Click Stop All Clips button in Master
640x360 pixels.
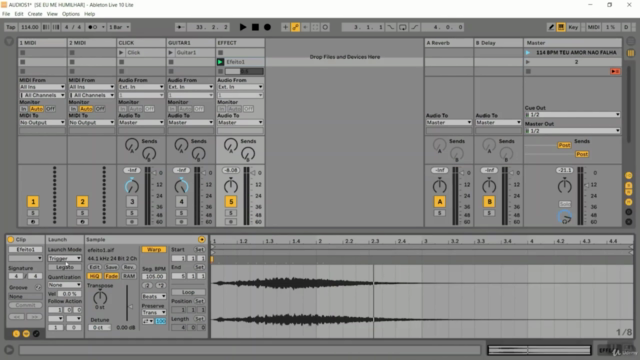[x=528, y=71]
